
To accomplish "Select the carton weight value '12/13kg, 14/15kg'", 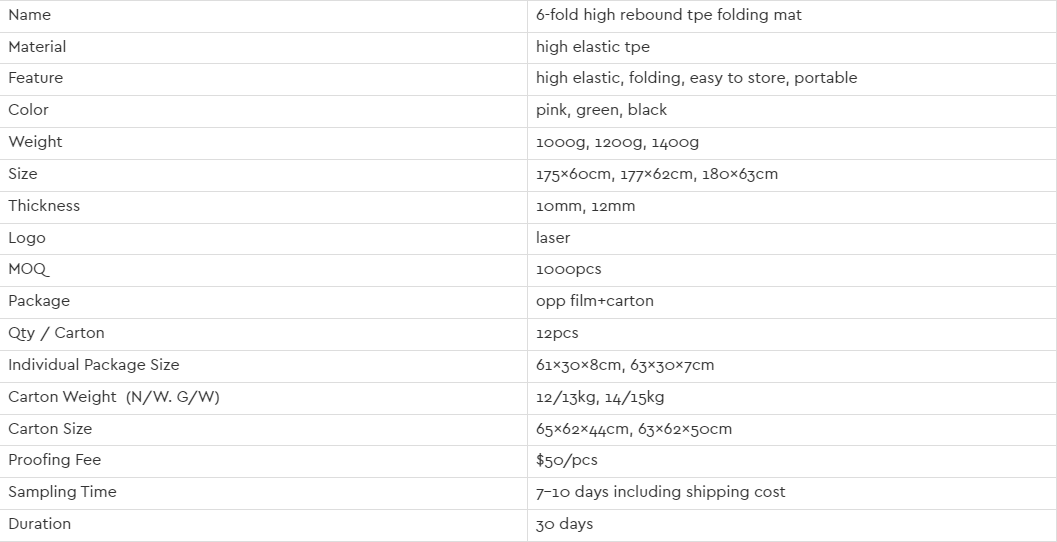I will coord(600,397).
